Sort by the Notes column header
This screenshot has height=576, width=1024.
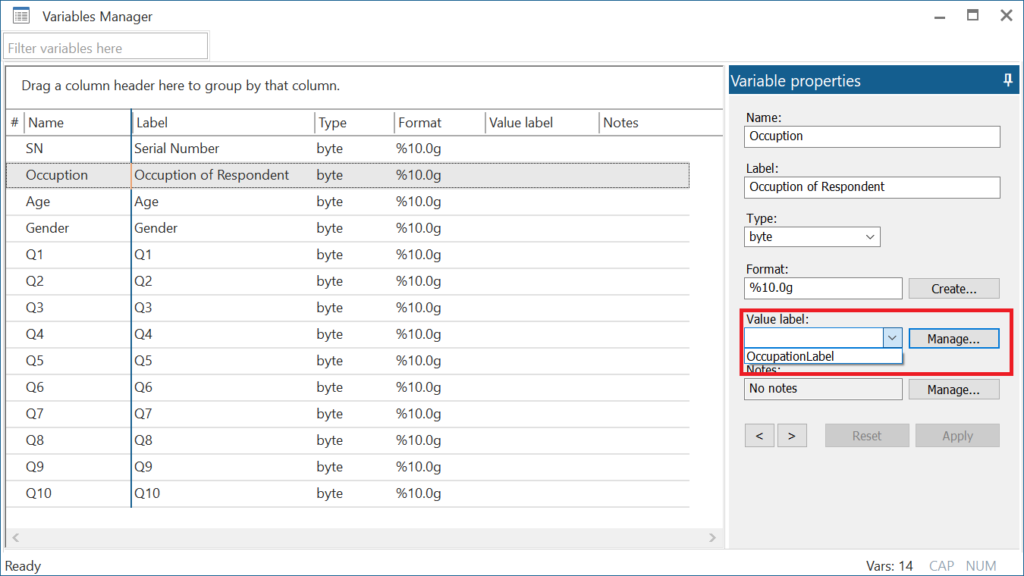(661, 123)
